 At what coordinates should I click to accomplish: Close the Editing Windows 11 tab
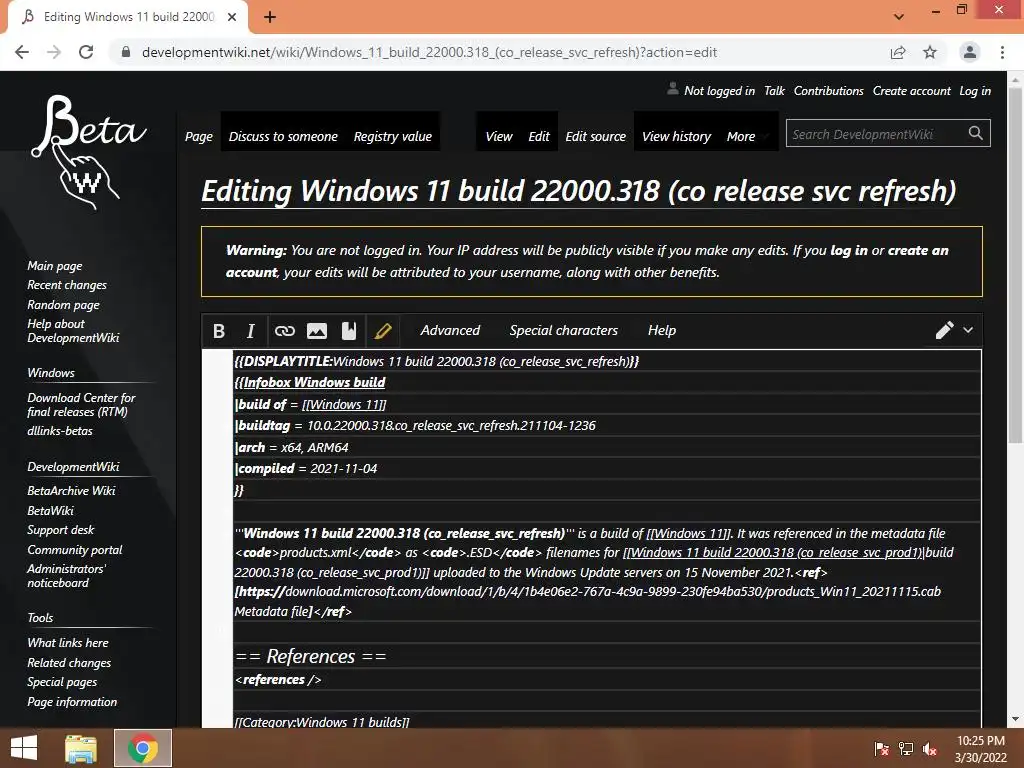pos(232,17)
